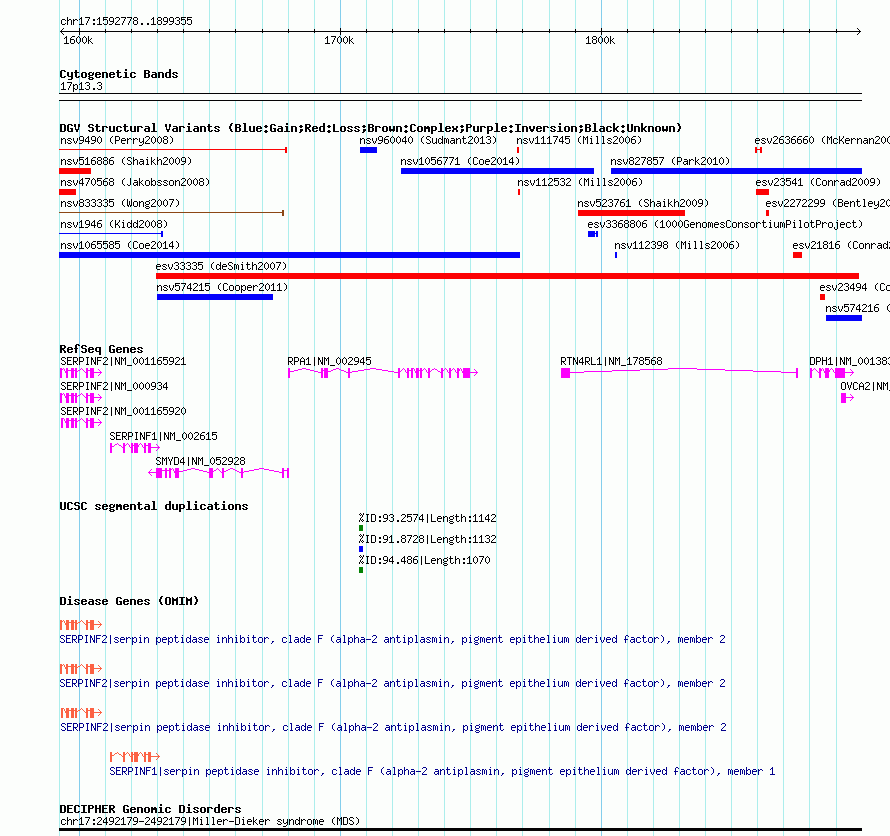Click the %ID:93.2574|Length:1142 label
890x836 pixels.
(427, 518)
